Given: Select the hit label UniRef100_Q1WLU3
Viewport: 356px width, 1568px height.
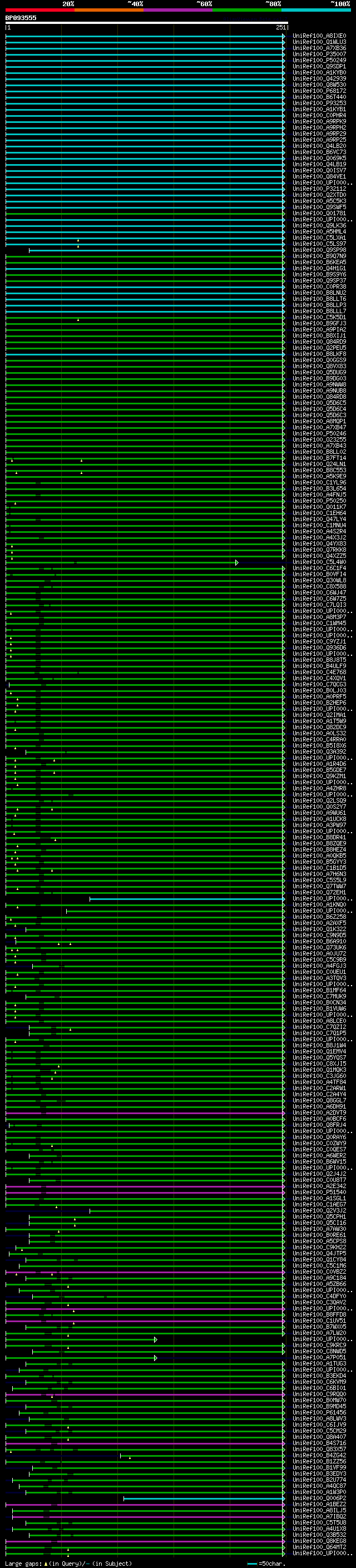Looking at the screenshot, I should 319,42.
